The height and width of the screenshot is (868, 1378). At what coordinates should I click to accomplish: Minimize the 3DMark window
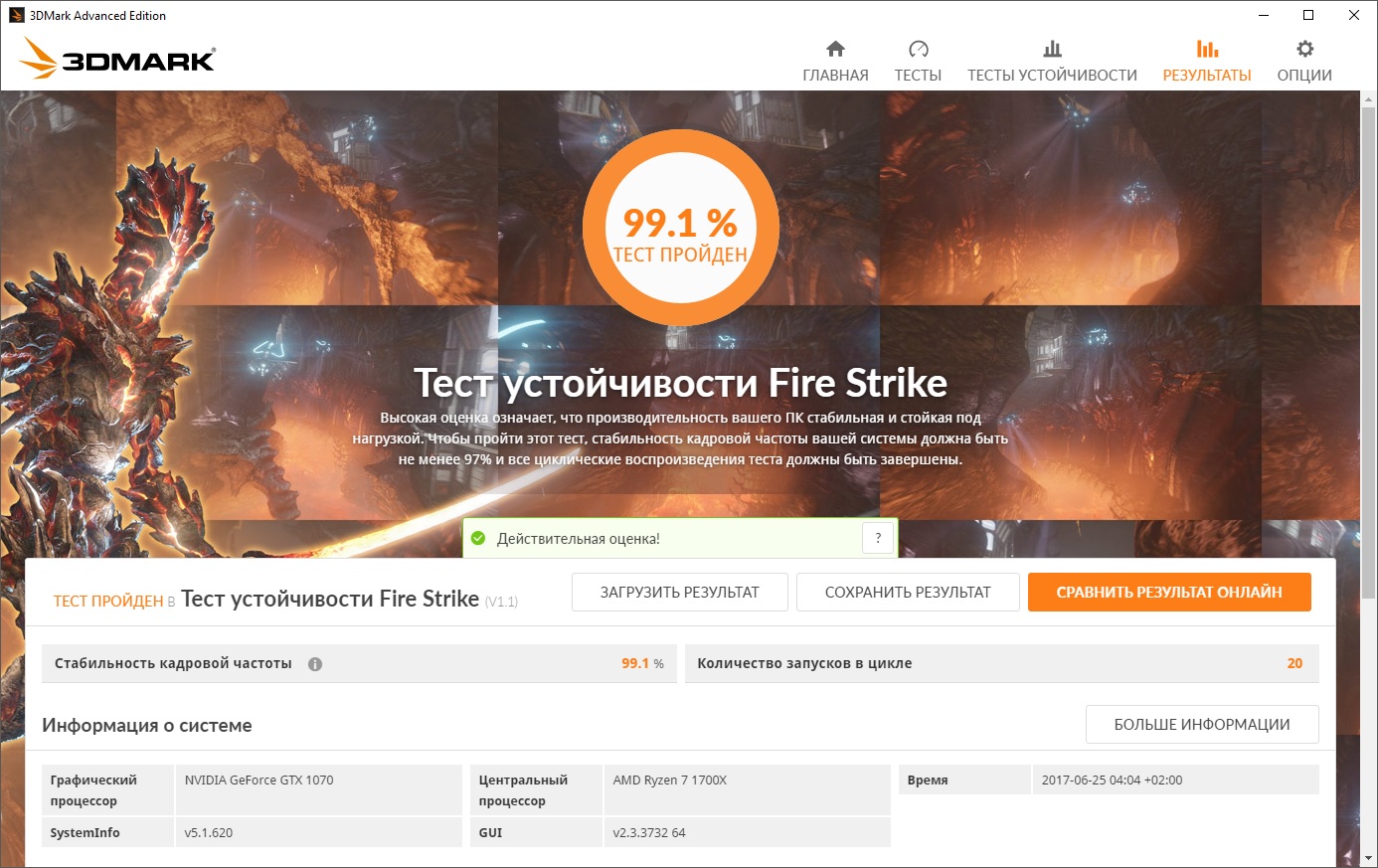coord(1264,15)
